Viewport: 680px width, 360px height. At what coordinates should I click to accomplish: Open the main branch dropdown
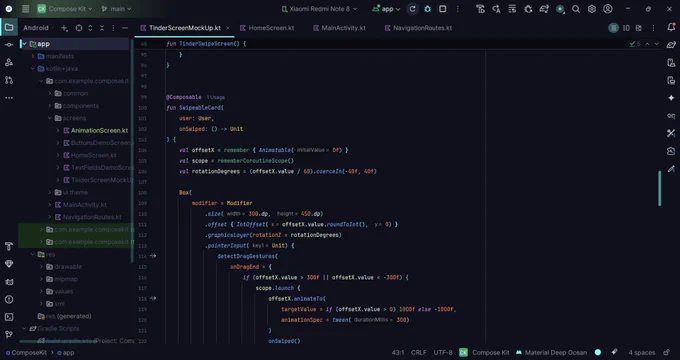(x=116, y=9)
